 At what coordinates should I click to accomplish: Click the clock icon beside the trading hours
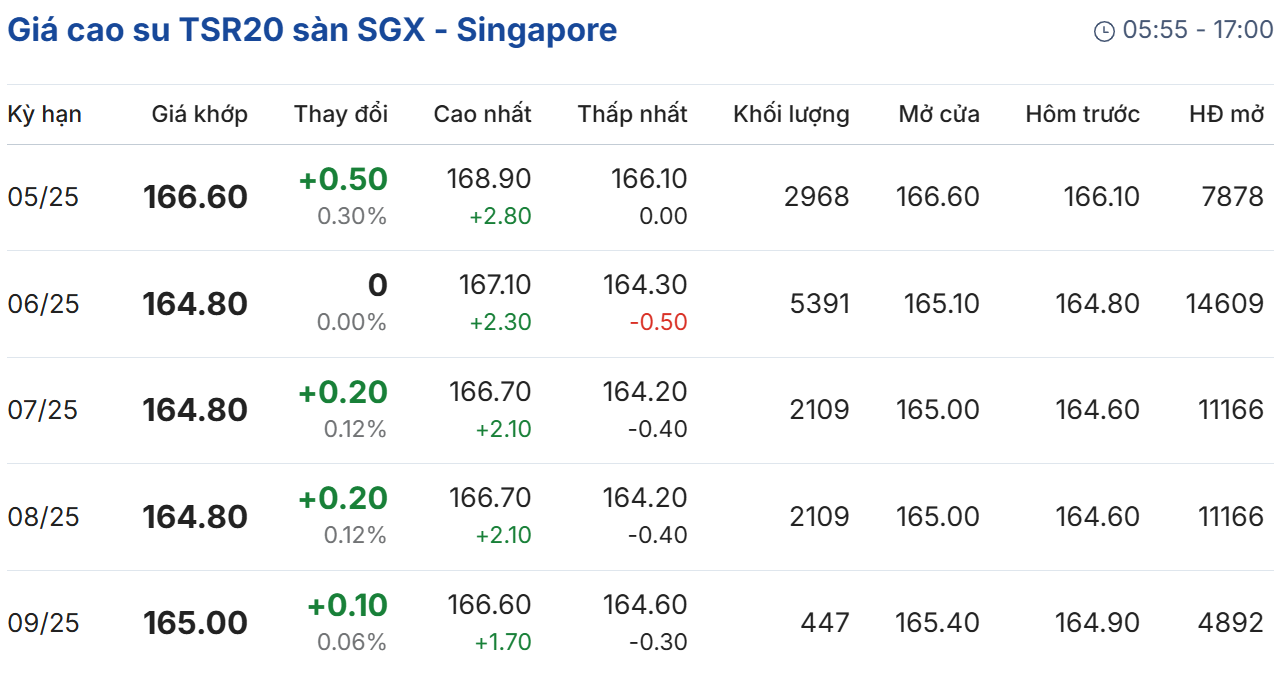(1104, 32)
